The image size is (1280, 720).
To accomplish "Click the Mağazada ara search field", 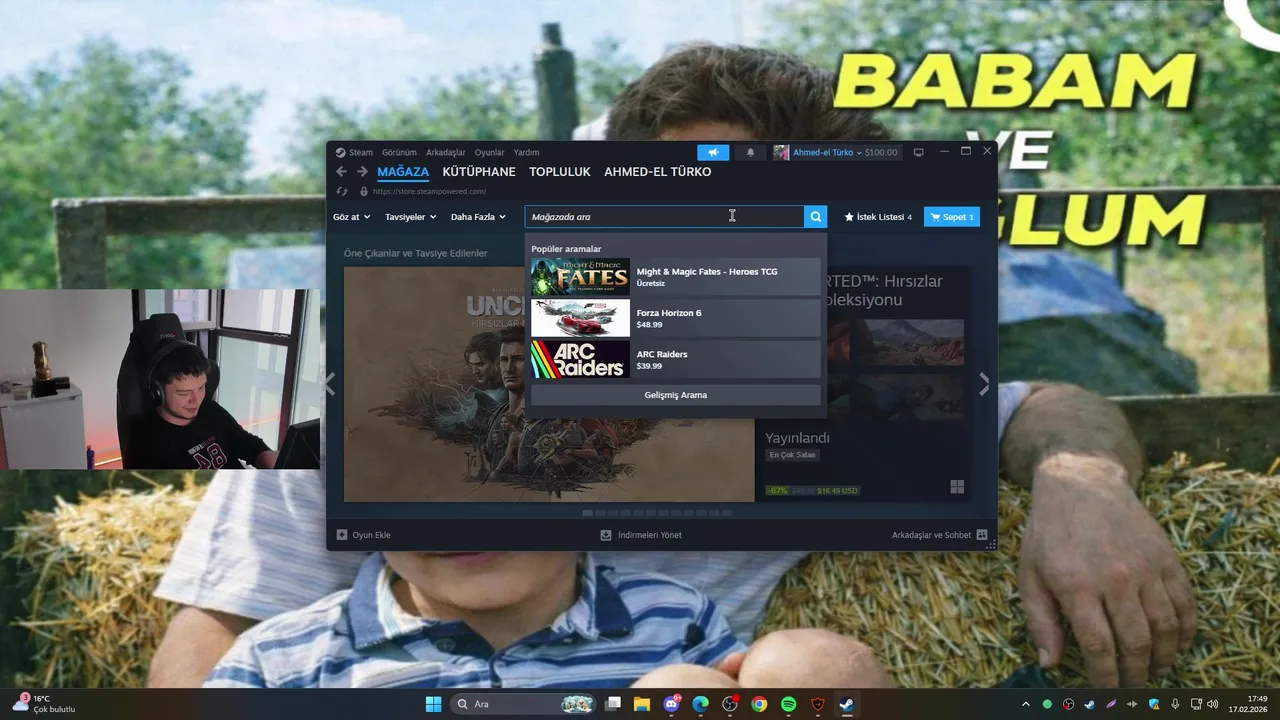I will pyautogui.click(x=664, y=217).
